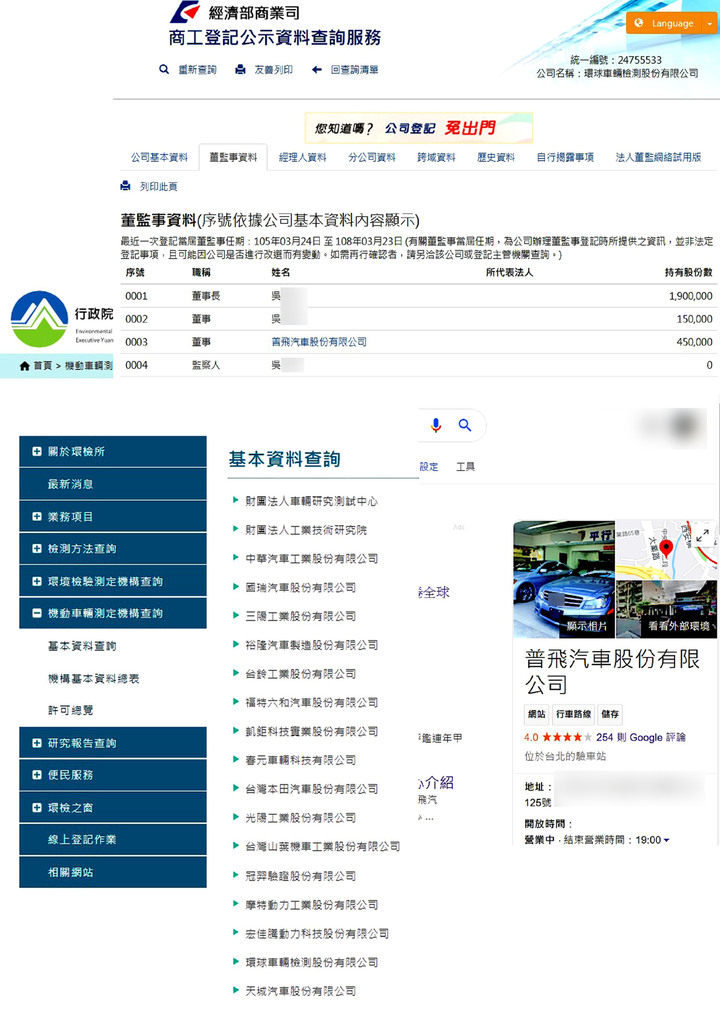This screenshot has width=720, height=1010.
Task: Click the 重新查詢 magnifier icon
Action: [164, 70]
